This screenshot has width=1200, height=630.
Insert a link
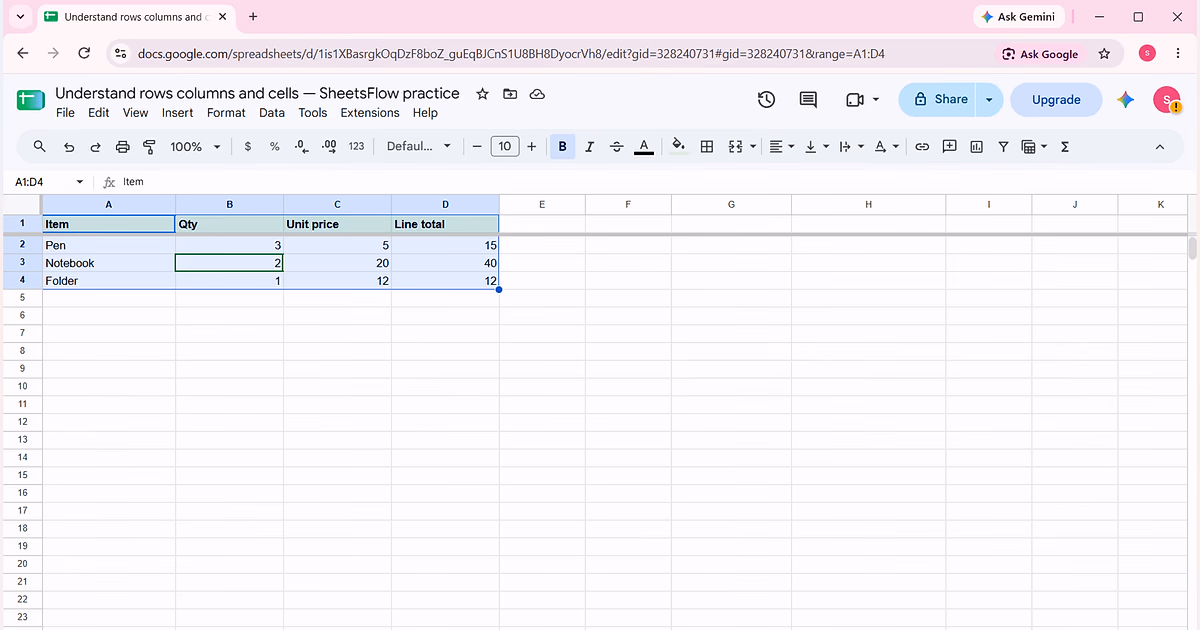[922, 146]
